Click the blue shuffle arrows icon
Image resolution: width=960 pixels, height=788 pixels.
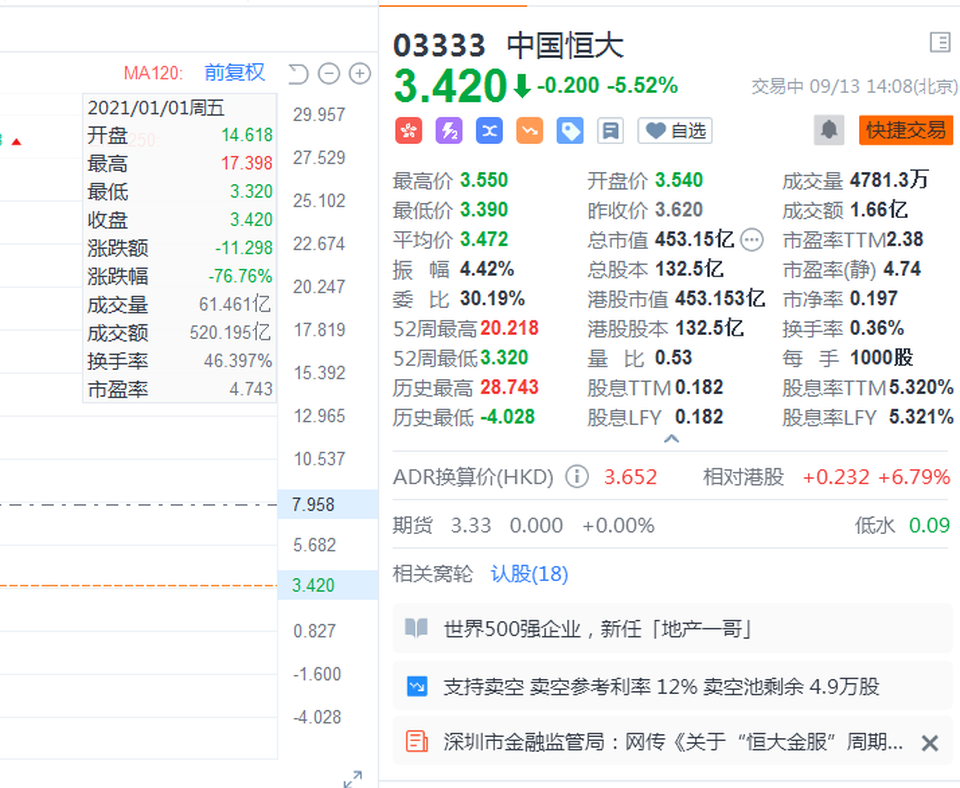pyautogui.click(x=489, y=130)
